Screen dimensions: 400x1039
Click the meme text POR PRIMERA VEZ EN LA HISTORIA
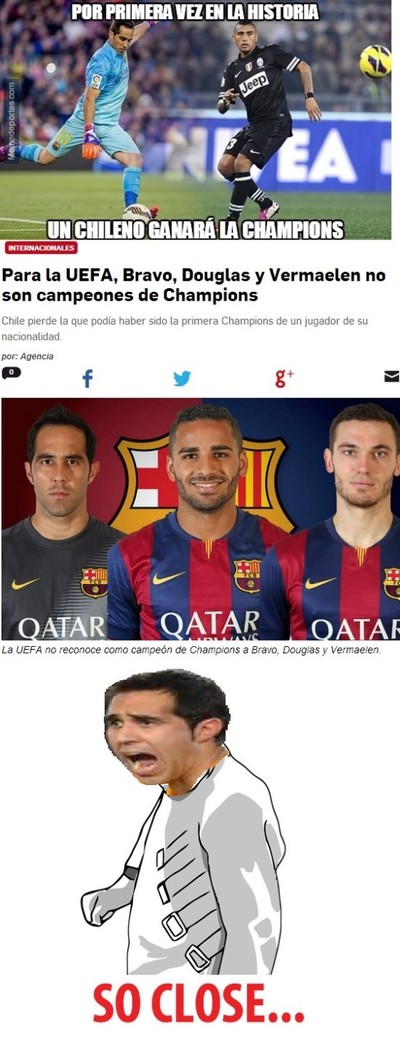195,11
